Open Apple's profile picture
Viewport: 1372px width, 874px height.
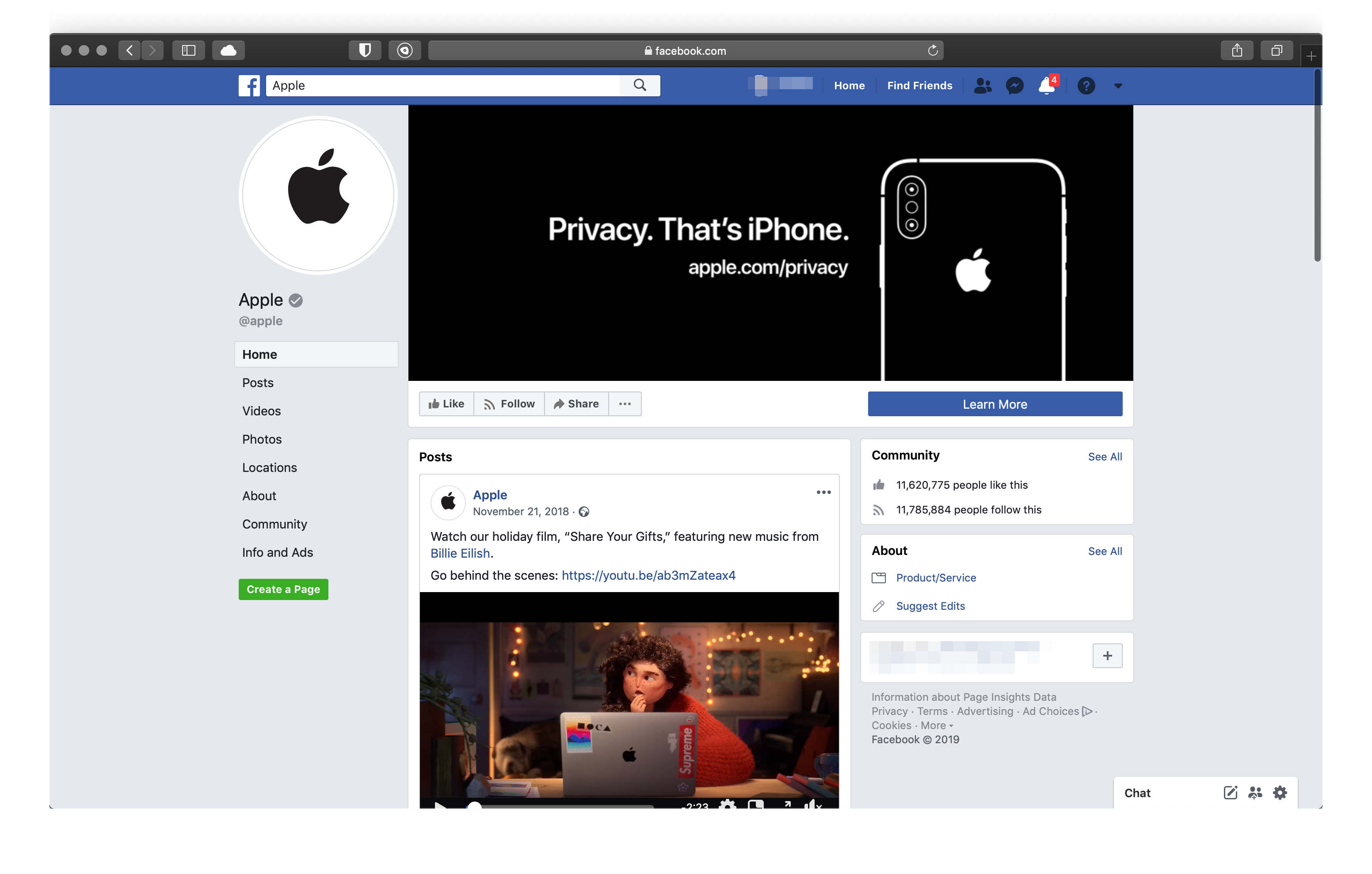pos(318,195)
